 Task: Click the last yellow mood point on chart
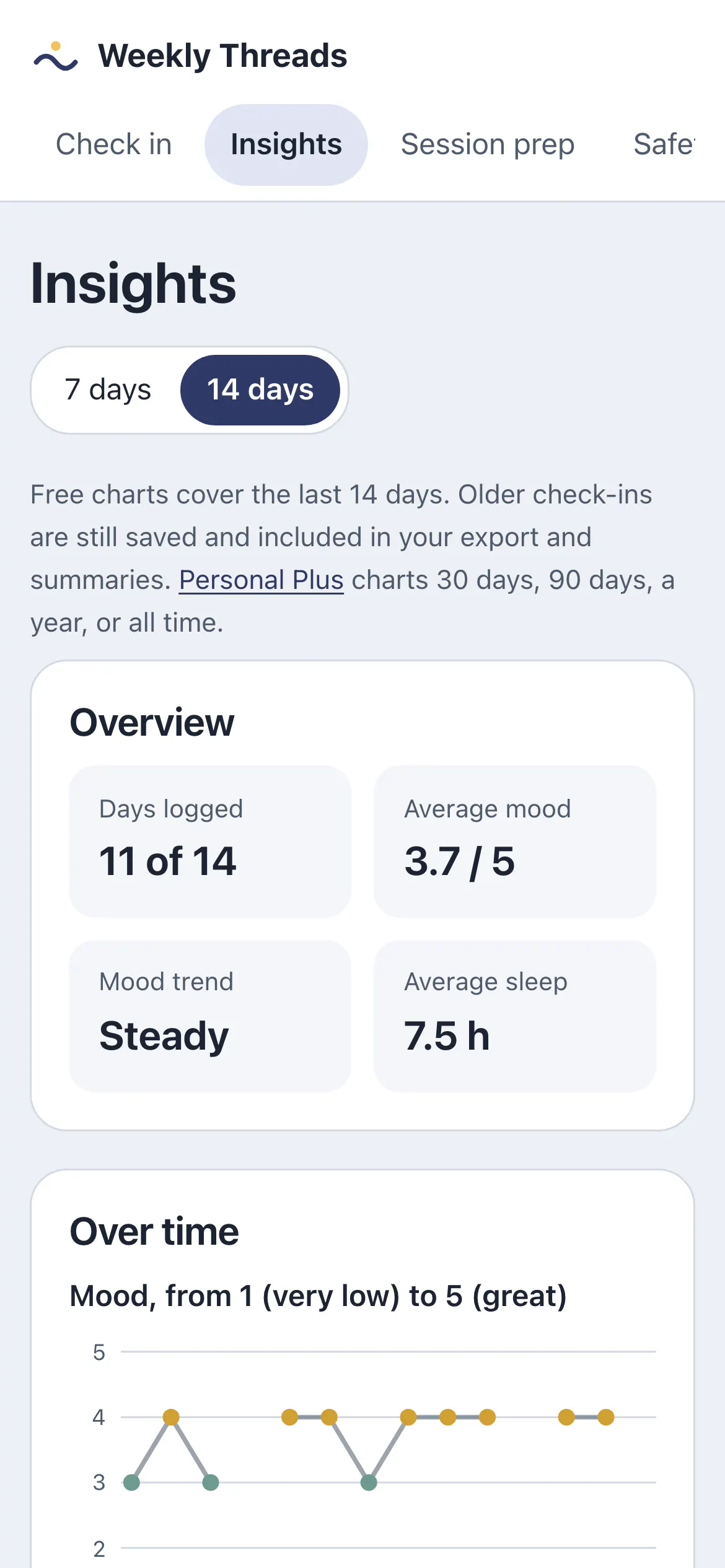[606, 1417]
